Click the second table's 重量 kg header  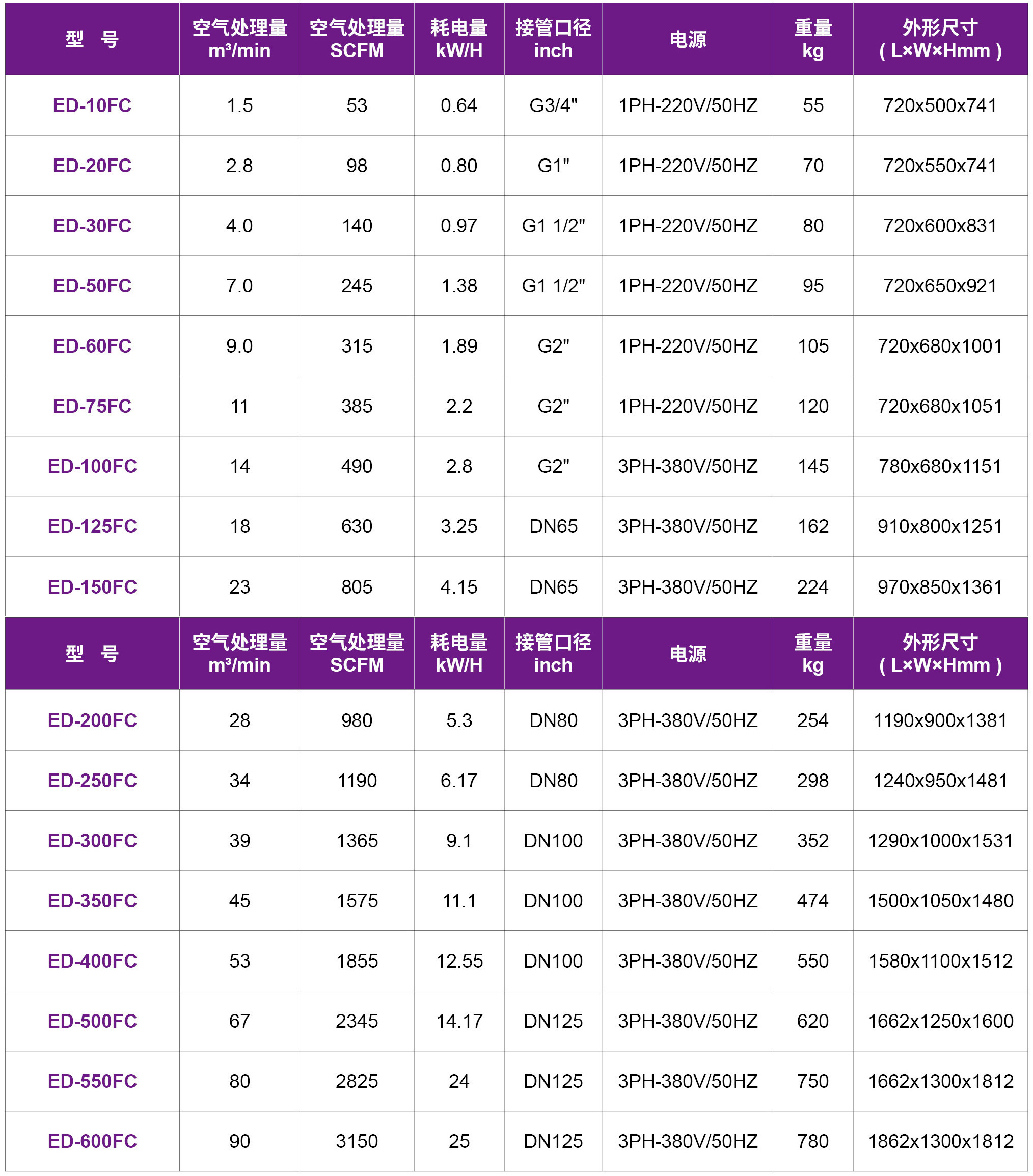(812, 654)
